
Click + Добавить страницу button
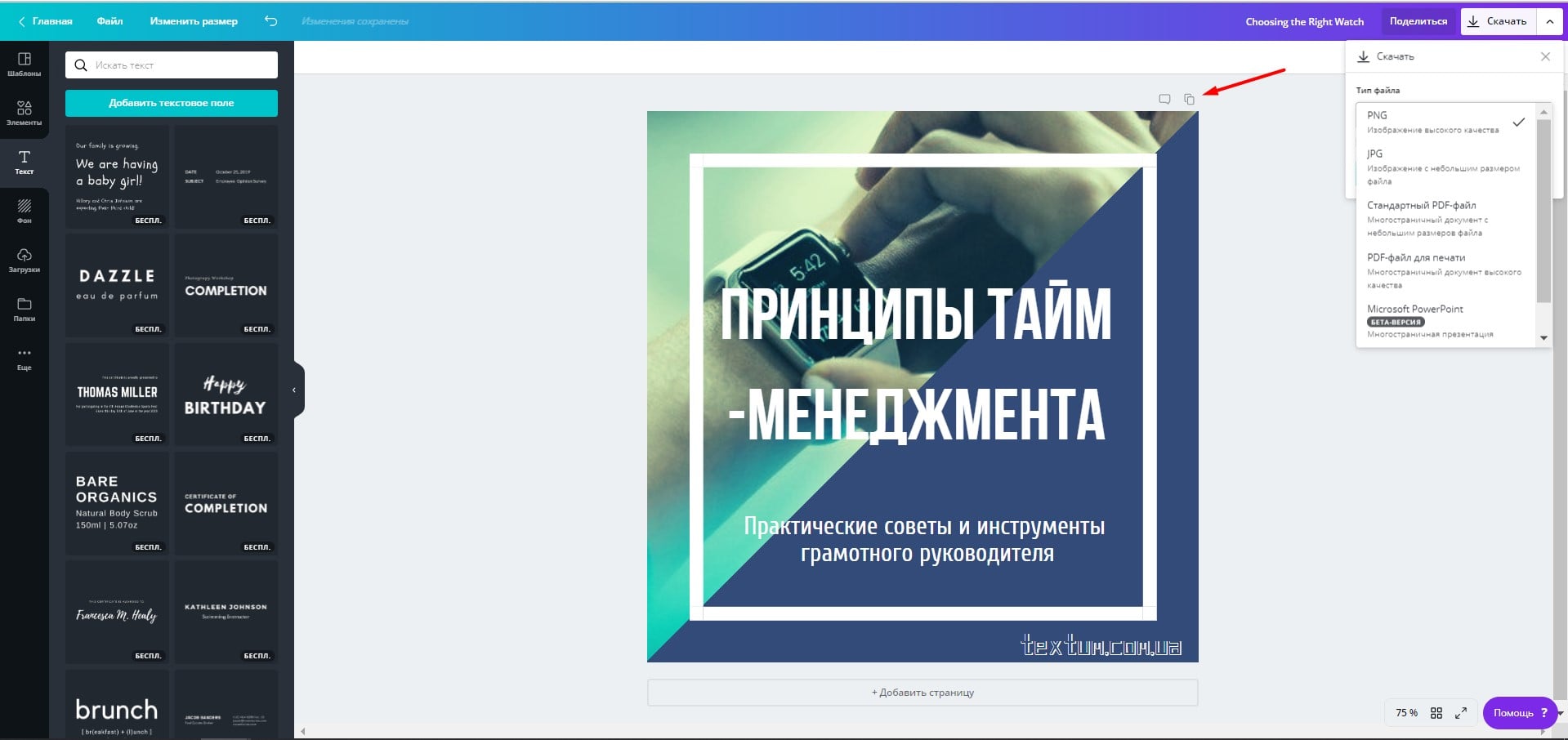click(922, 693)
